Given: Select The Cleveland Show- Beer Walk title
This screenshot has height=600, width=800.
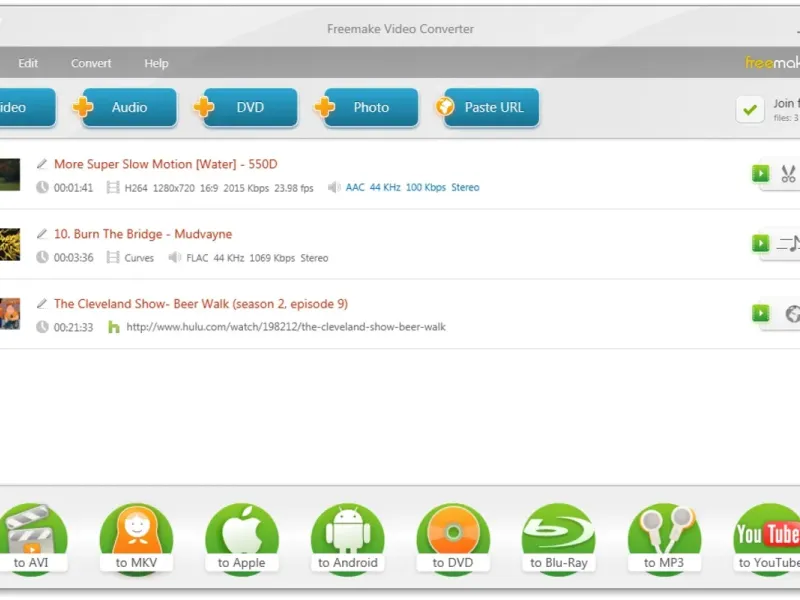Looking at the screenshot, I should 201,304.
